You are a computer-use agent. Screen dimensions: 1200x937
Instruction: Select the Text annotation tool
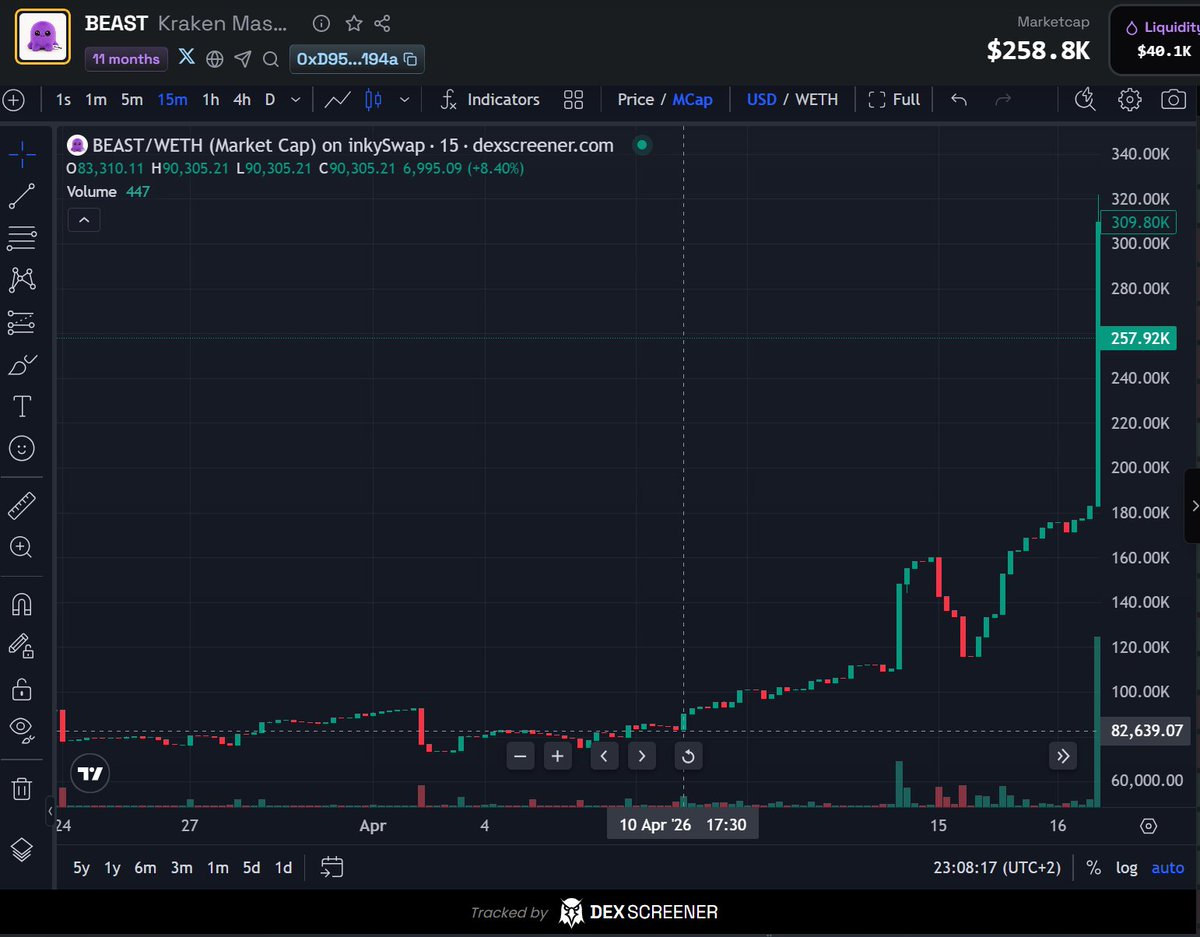click(22, 407)
